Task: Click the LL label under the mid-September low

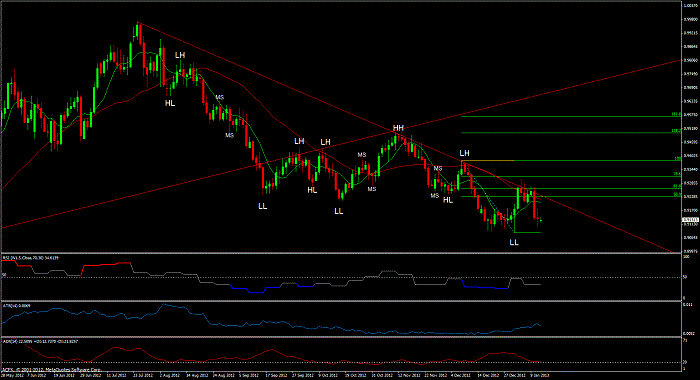Action: (x=262, y=206)
